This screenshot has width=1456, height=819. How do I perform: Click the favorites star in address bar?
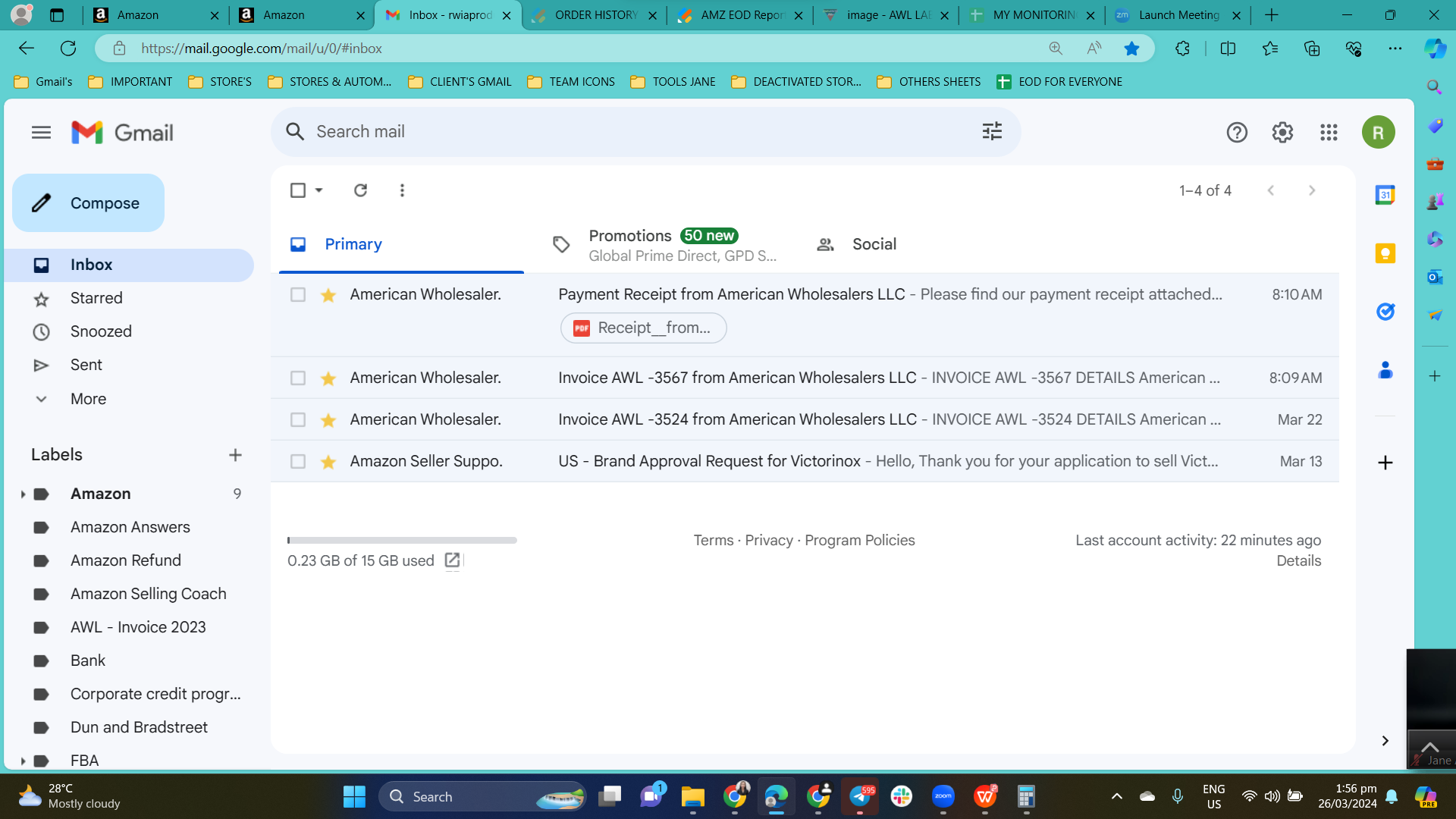[1131, 49]
